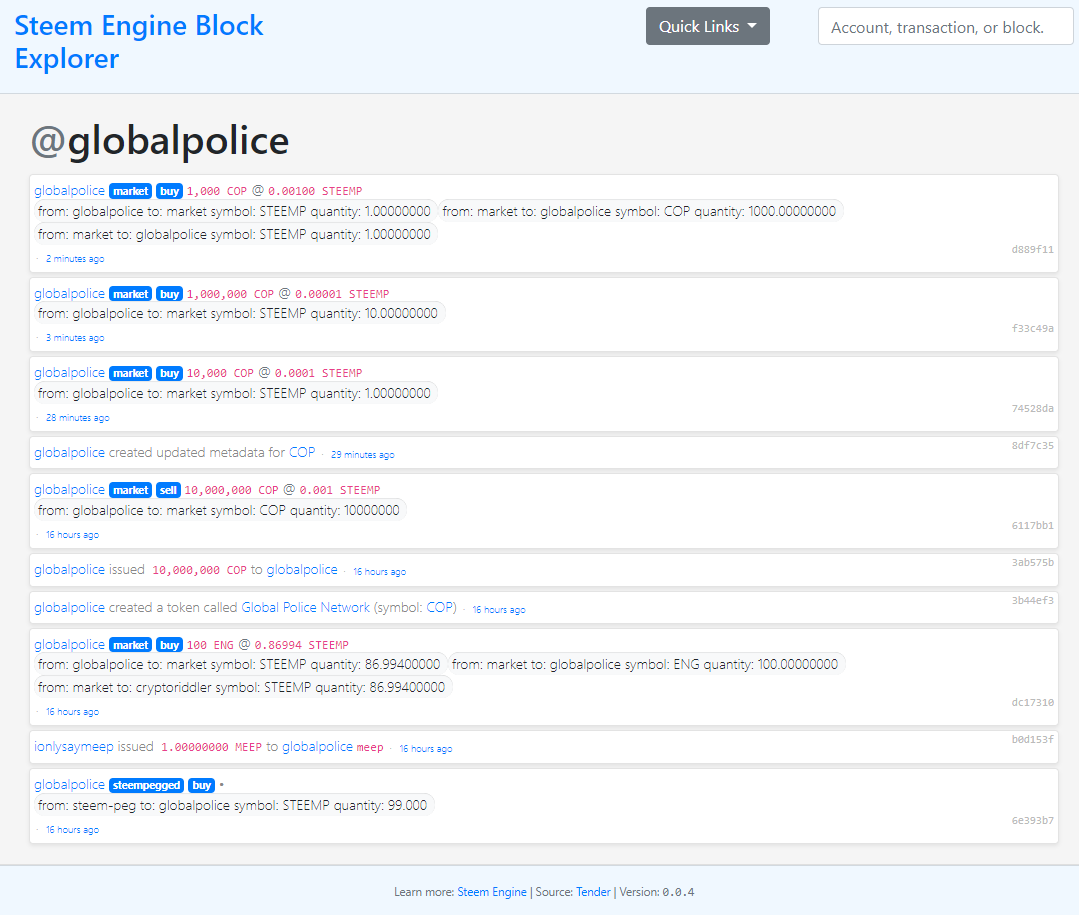
Task: Open transaction 8df7c35
Action: click(1032, 445)
